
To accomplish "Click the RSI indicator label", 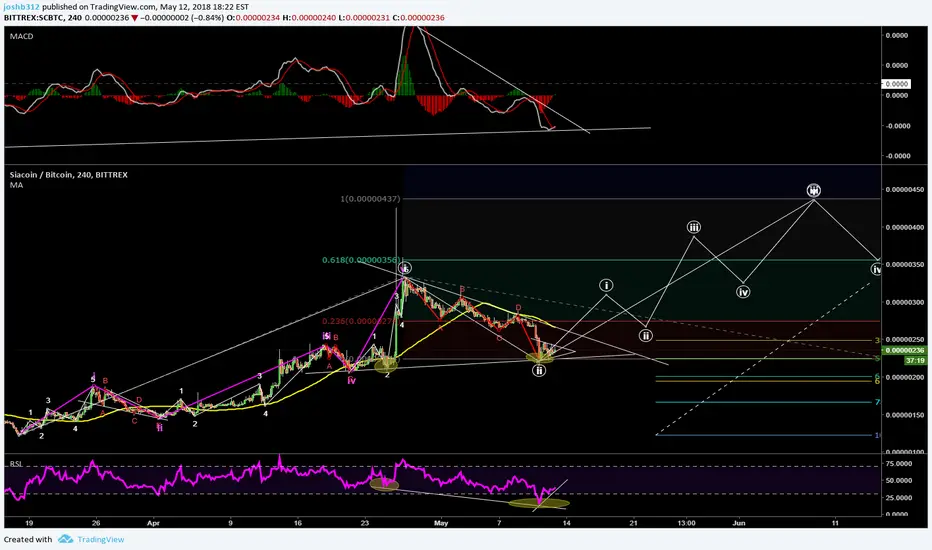I will click(x=16, y=464).
